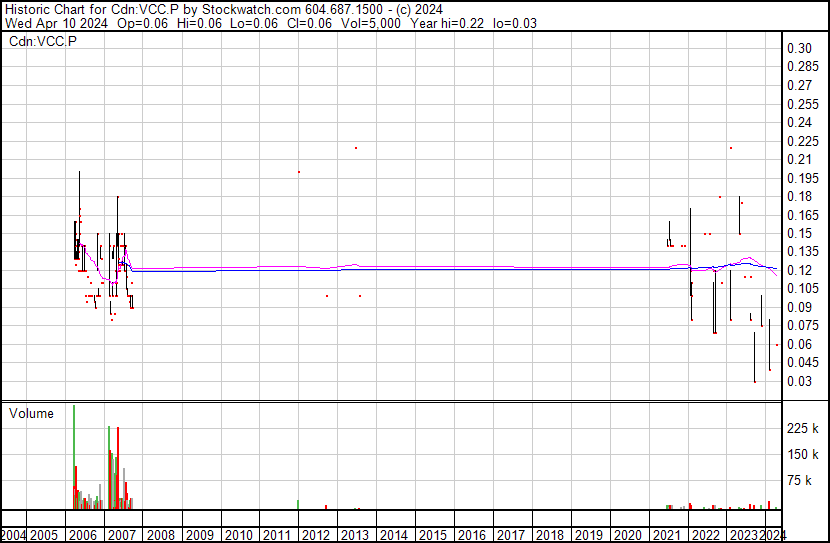Click the 0.12 price axis label

(799, 271)
